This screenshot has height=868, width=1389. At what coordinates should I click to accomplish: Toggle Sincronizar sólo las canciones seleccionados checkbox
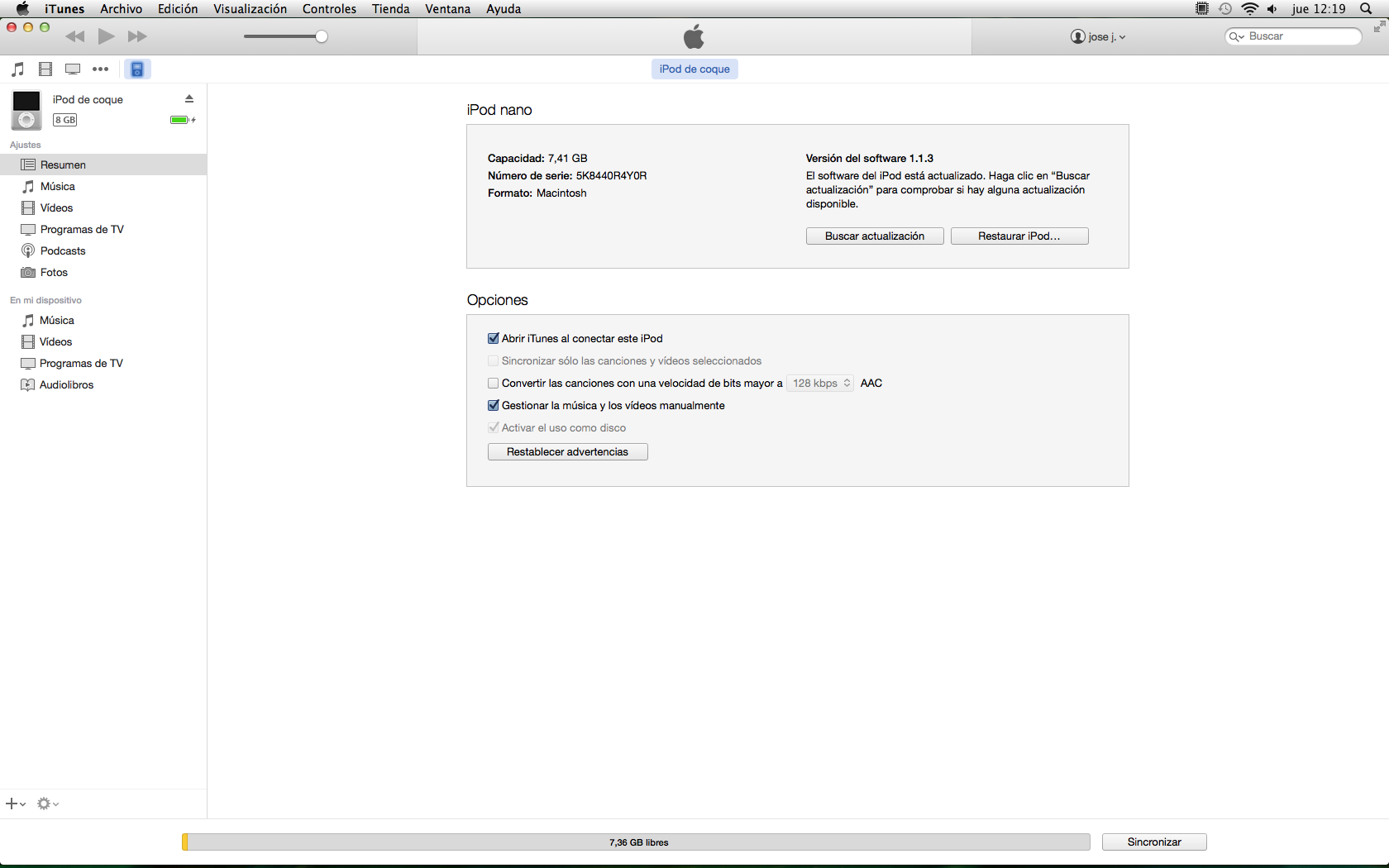coord(494,360)
